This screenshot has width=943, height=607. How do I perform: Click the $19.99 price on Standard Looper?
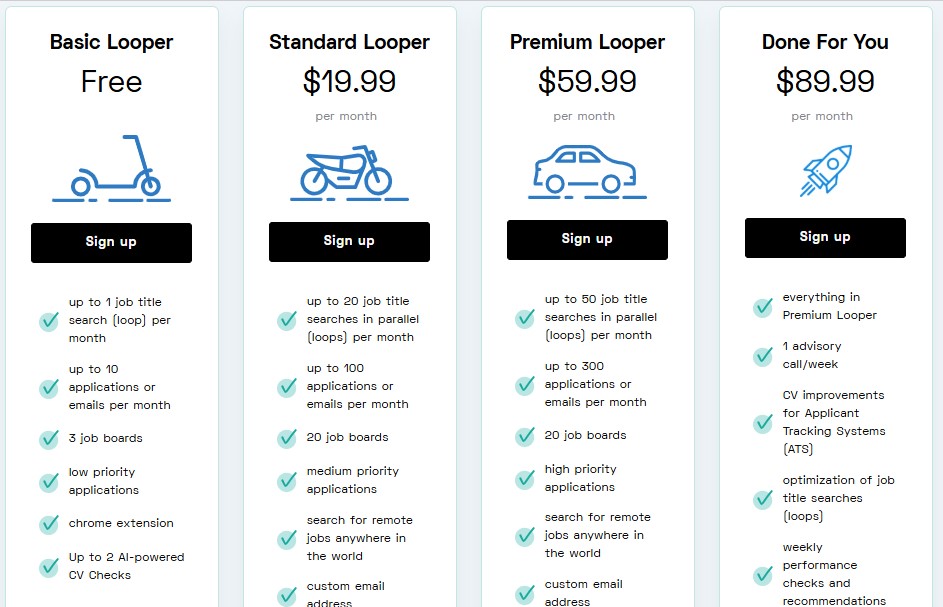(348, 81)
